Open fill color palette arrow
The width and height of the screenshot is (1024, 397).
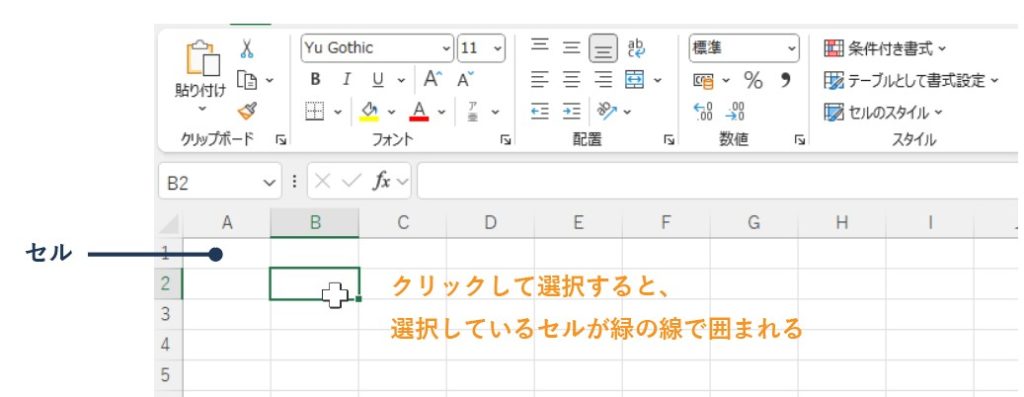tap(391, 112)
